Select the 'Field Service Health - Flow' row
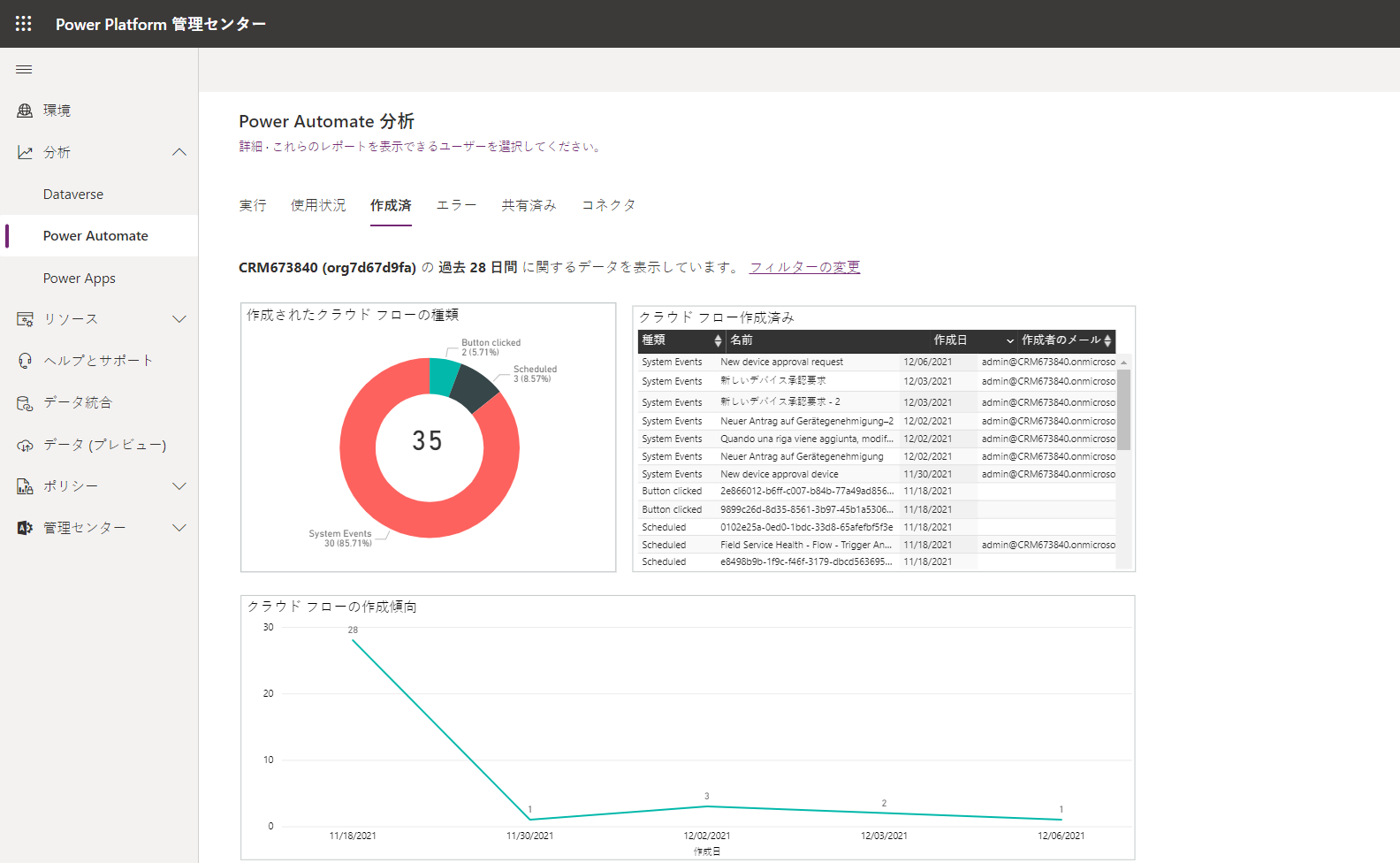 [877, 545]
